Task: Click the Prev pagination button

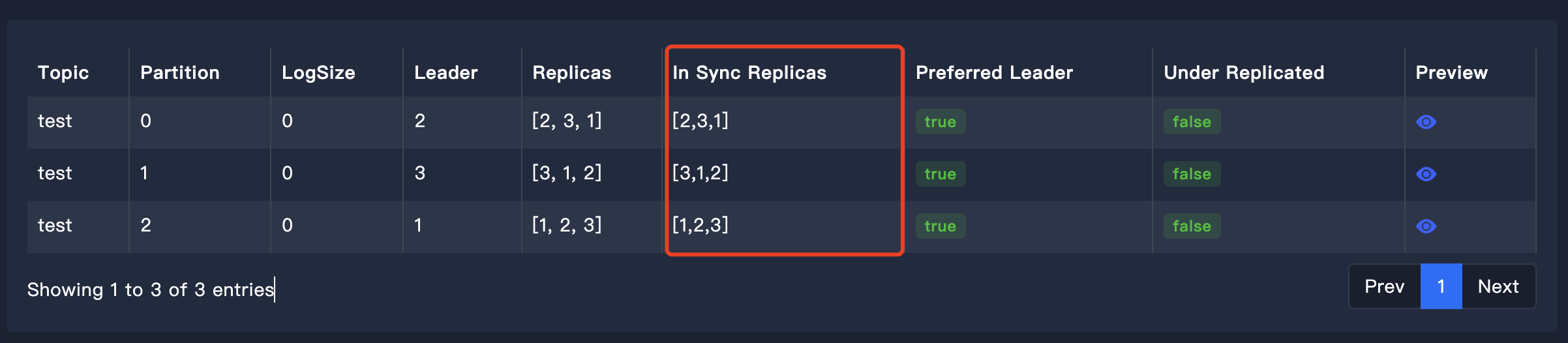Action: coord(1384,286)
